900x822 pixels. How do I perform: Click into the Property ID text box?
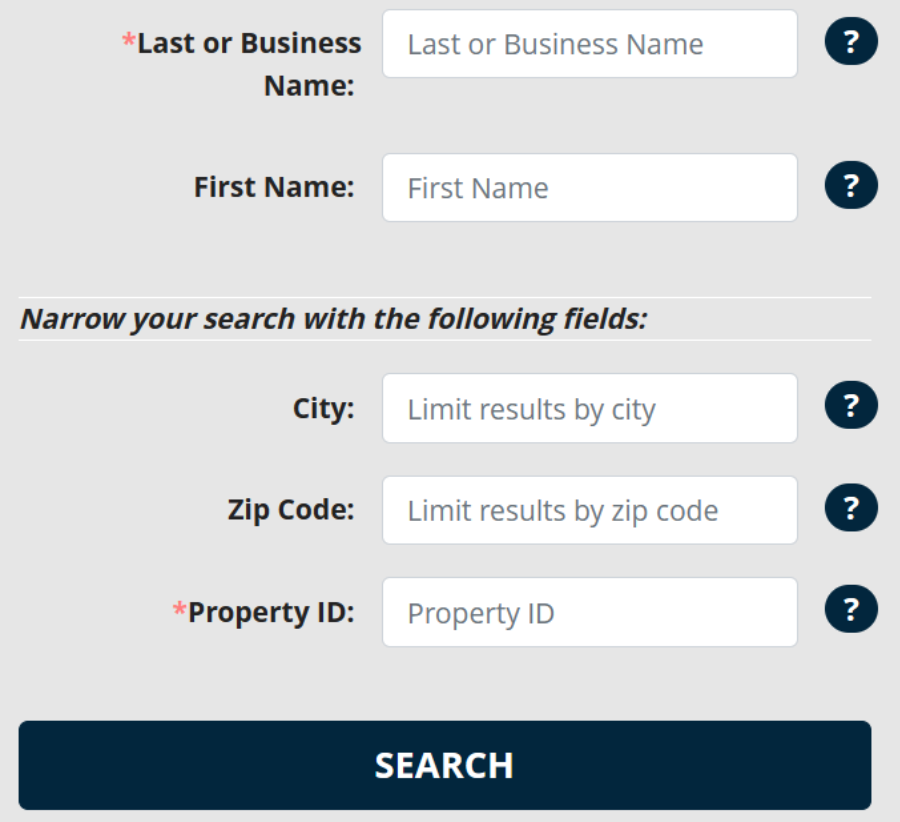point(590,613)
